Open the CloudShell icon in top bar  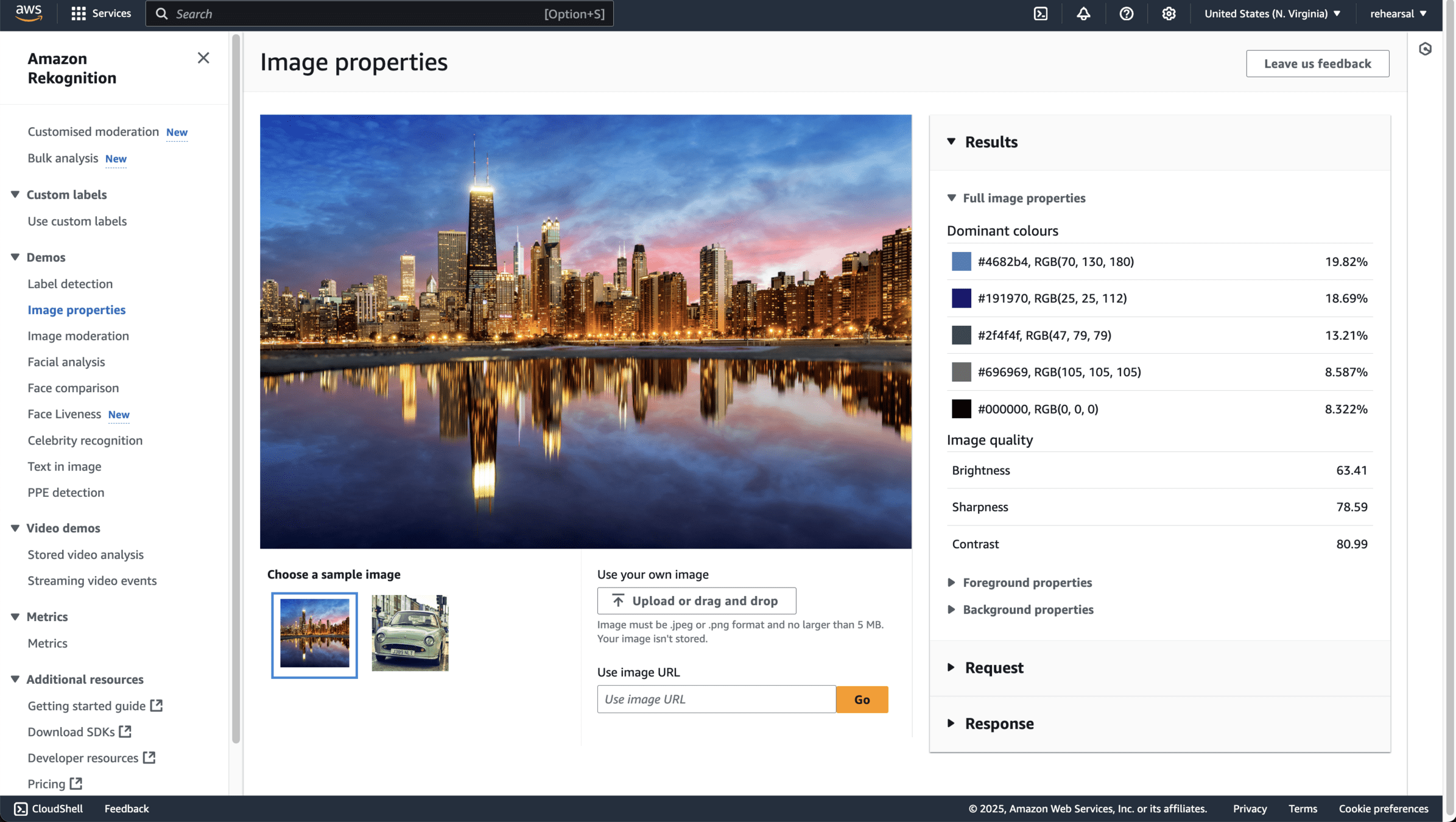1041,13
